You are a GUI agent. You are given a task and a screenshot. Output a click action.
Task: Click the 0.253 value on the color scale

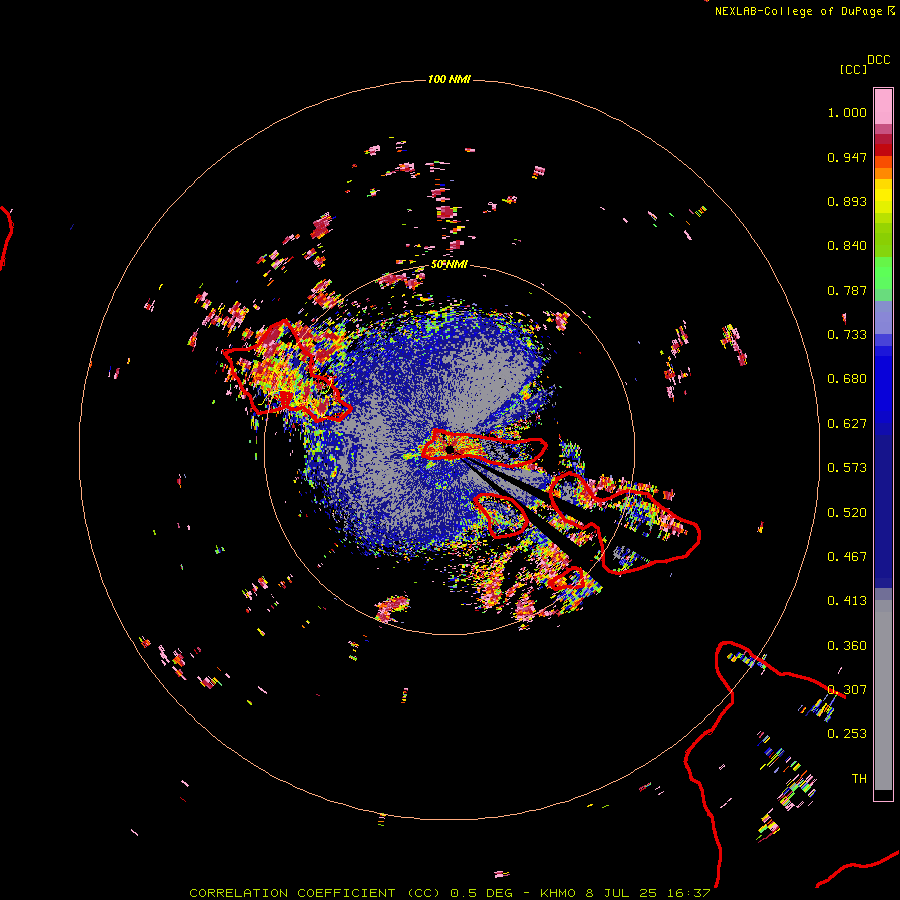tap(847, 734)
